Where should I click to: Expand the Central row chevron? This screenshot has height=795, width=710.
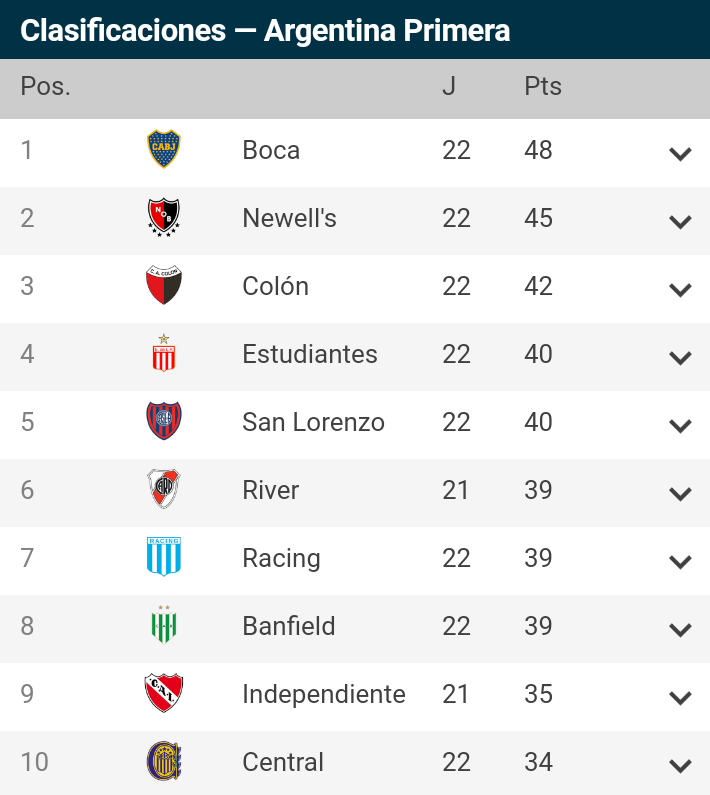click(x=680, y=766)
